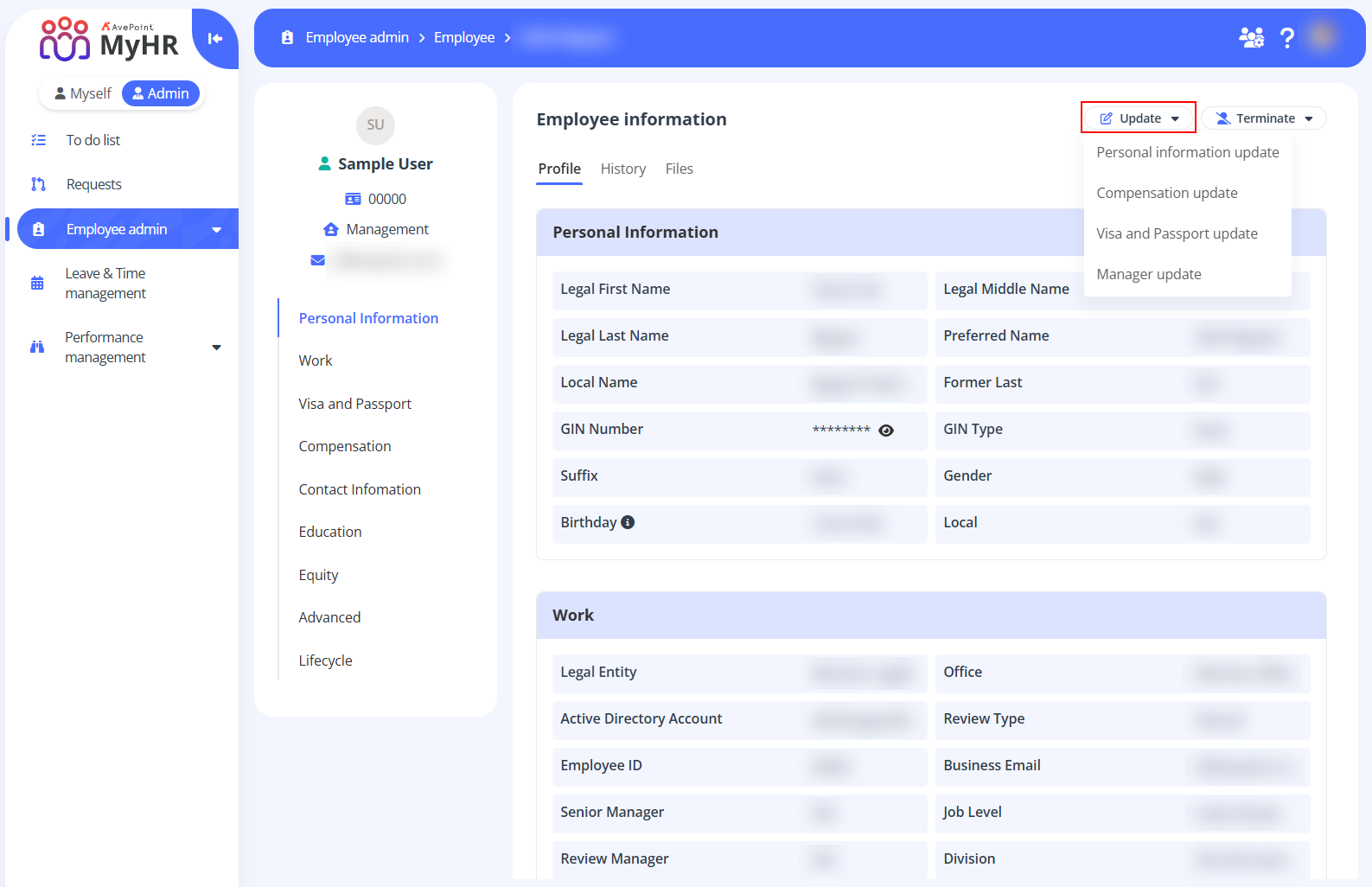Switch to the Admin view
Viewport: 1372px width, 887px height.
[161, 93]
